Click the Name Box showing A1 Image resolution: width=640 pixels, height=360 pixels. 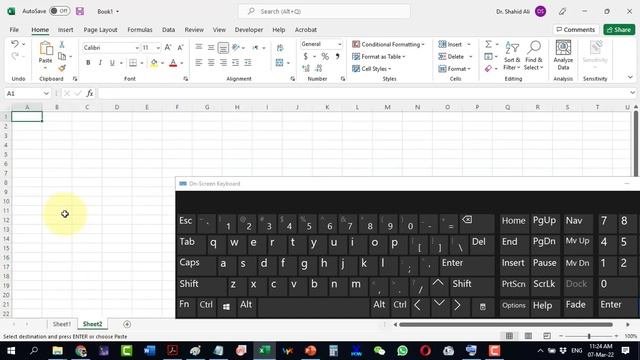pyautogui.click(x=27, y=93)
